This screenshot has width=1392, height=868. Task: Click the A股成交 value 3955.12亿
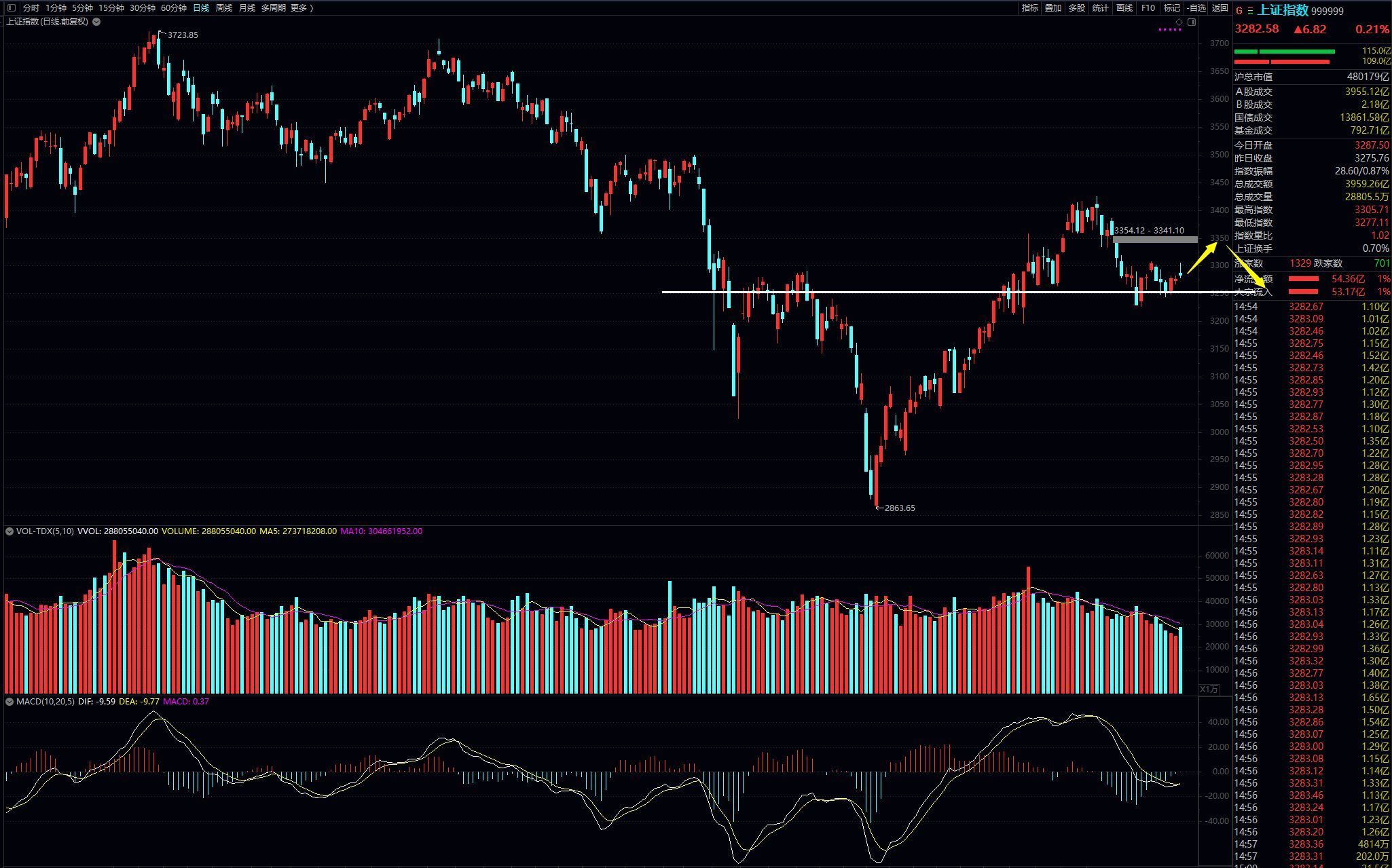[1367, 92]
